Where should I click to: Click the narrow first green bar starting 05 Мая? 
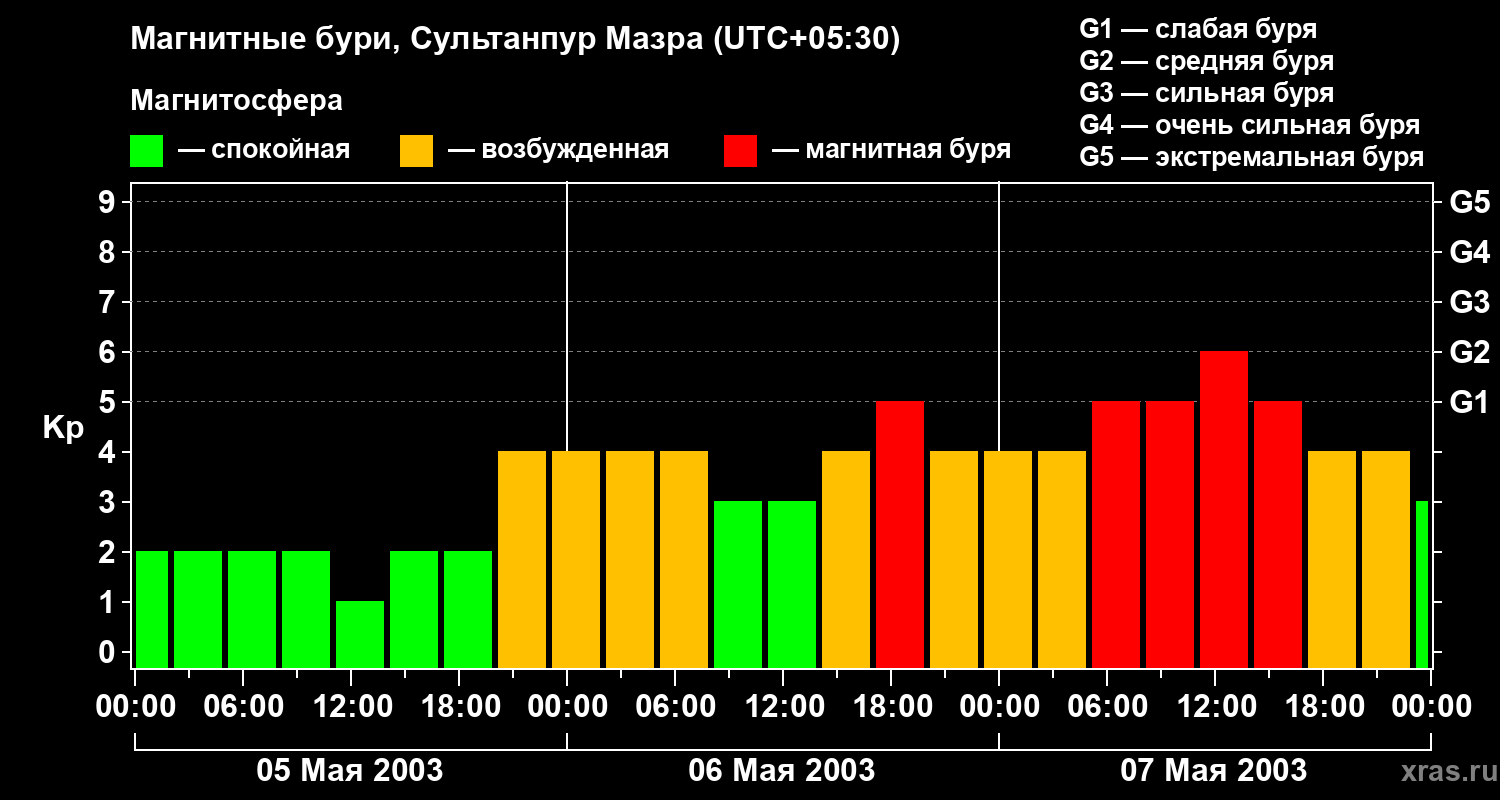click(x=152, y=610)
